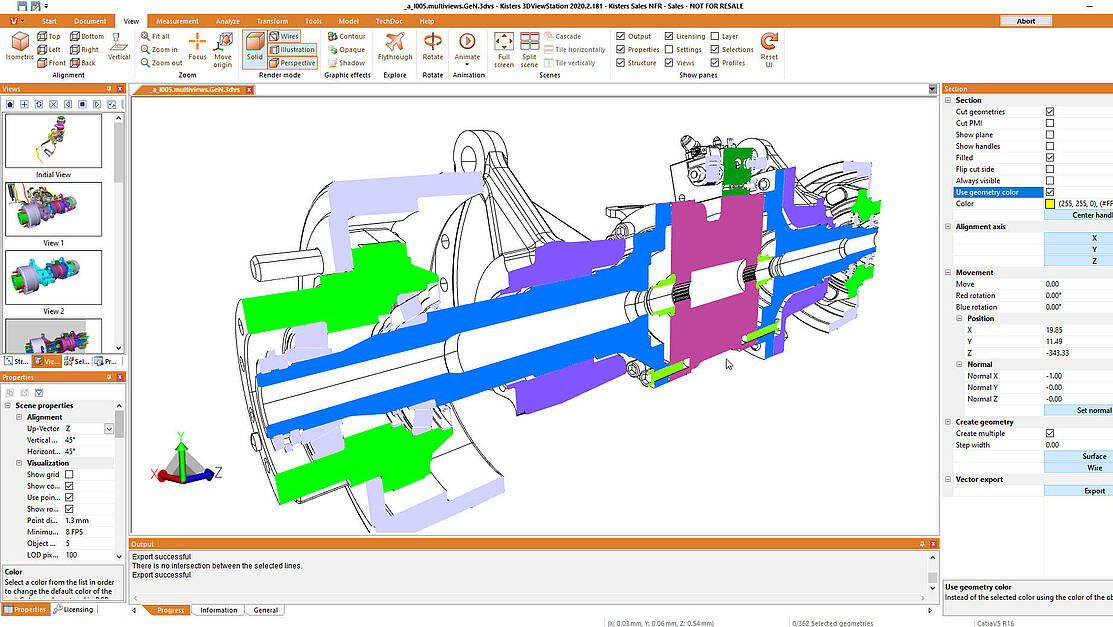The image size is (1113, 627).
Task: Collapse the Visualization group
Action: (x=19, y=463)
